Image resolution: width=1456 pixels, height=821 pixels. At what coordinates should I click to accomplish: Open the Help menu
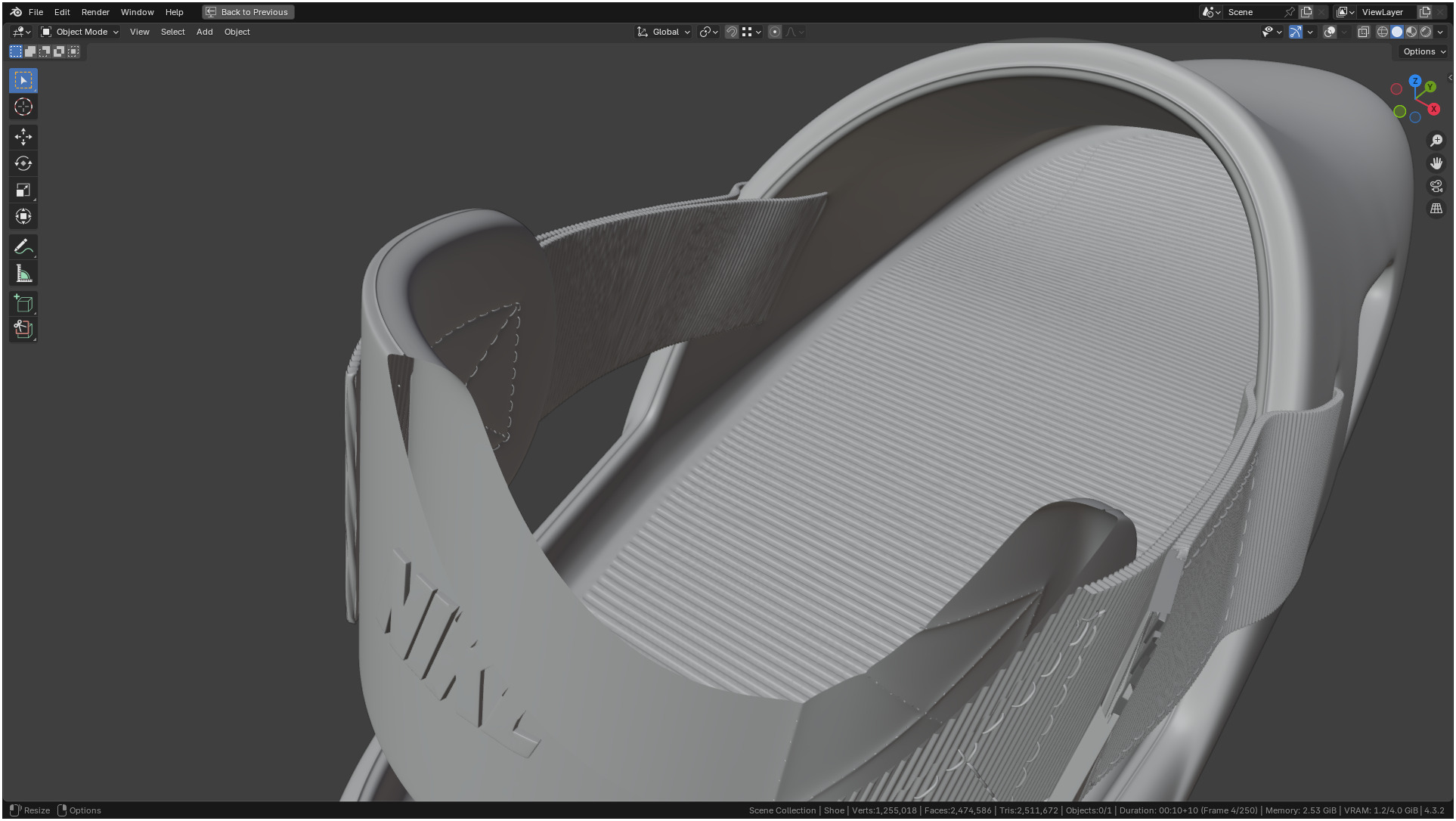click(174, 12)
